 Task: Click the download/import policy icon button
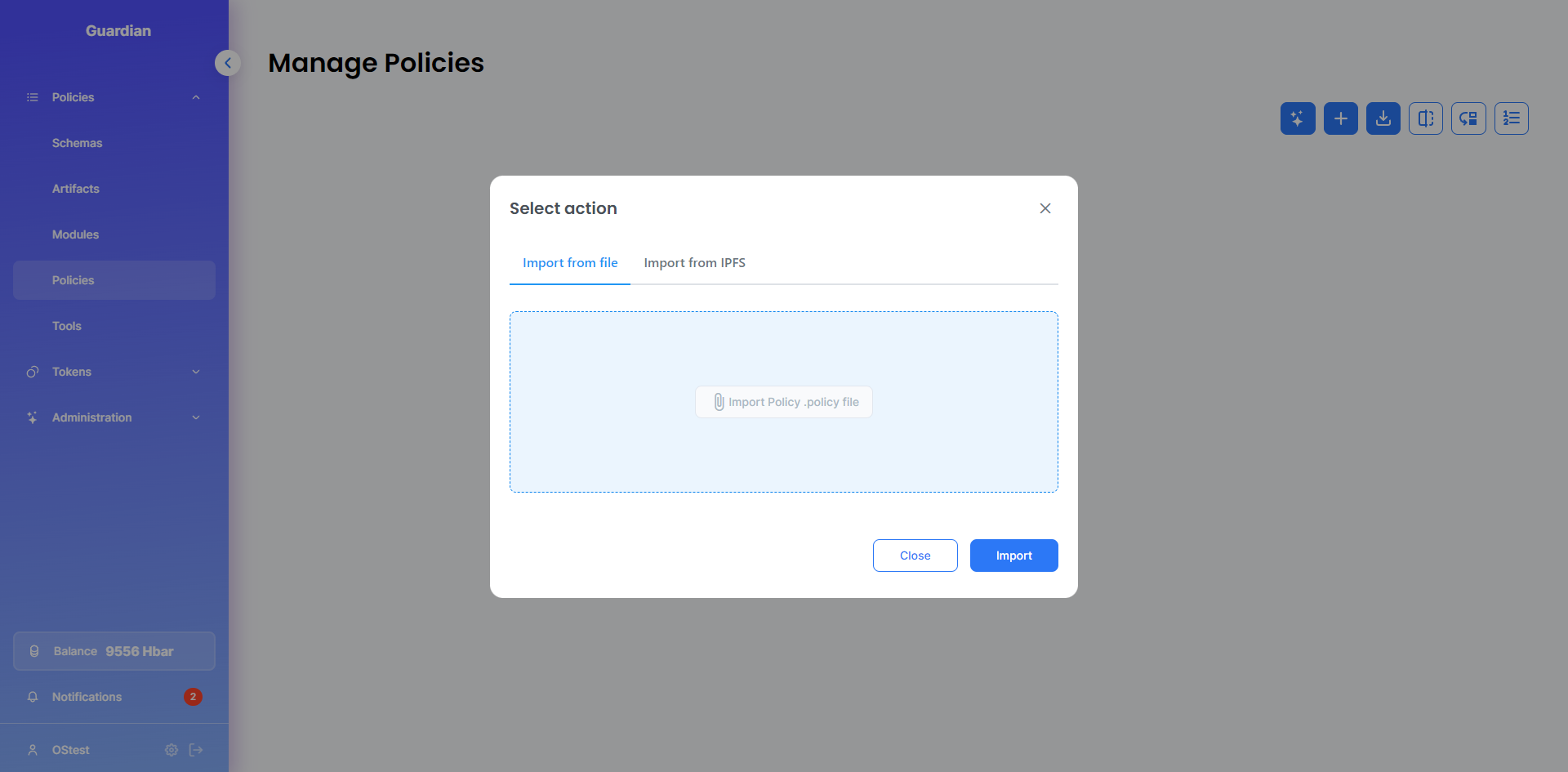(x=1383, y=118)
